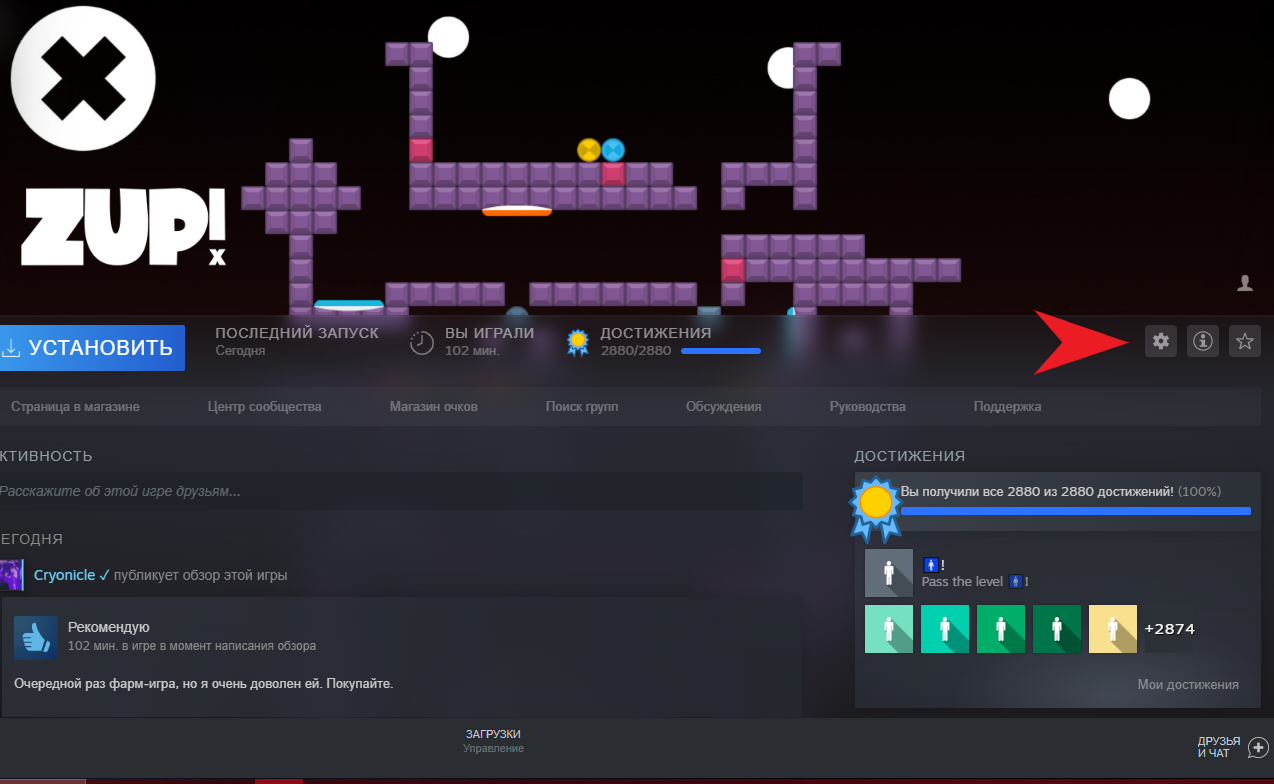Open the add friends chat plus icon
The image size is (1274, 784).
tap(1259, 747)
